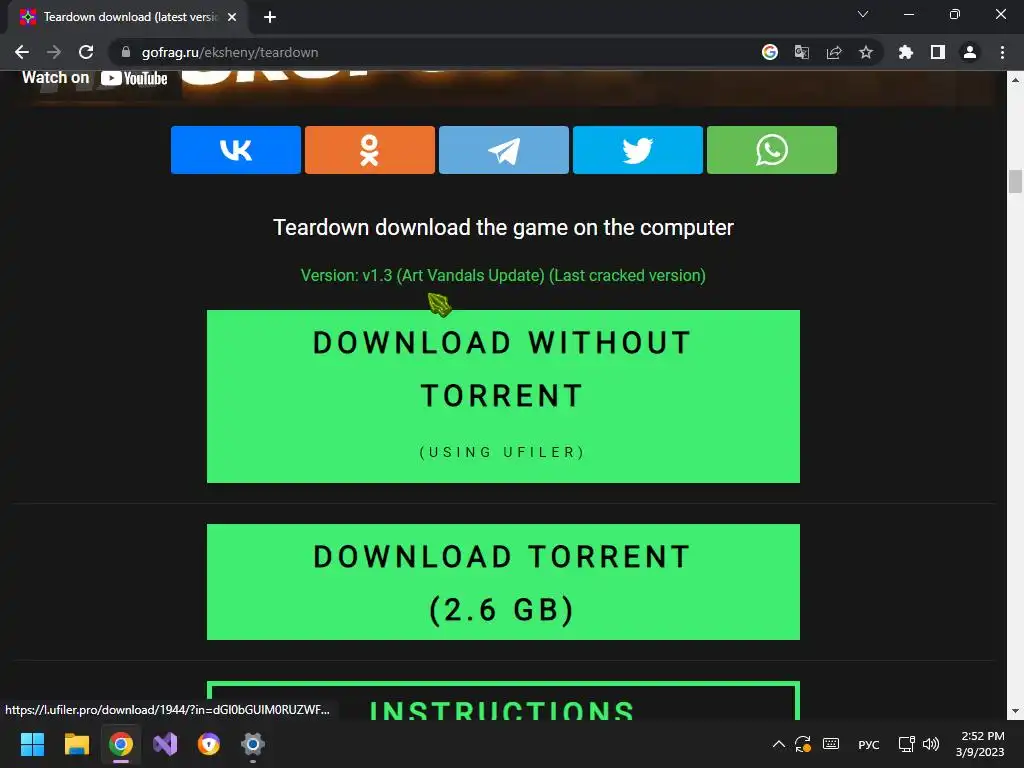The height and width of the screenshot is (768, 1024).
Task: Go back to previous page
Action: [22, 52]
